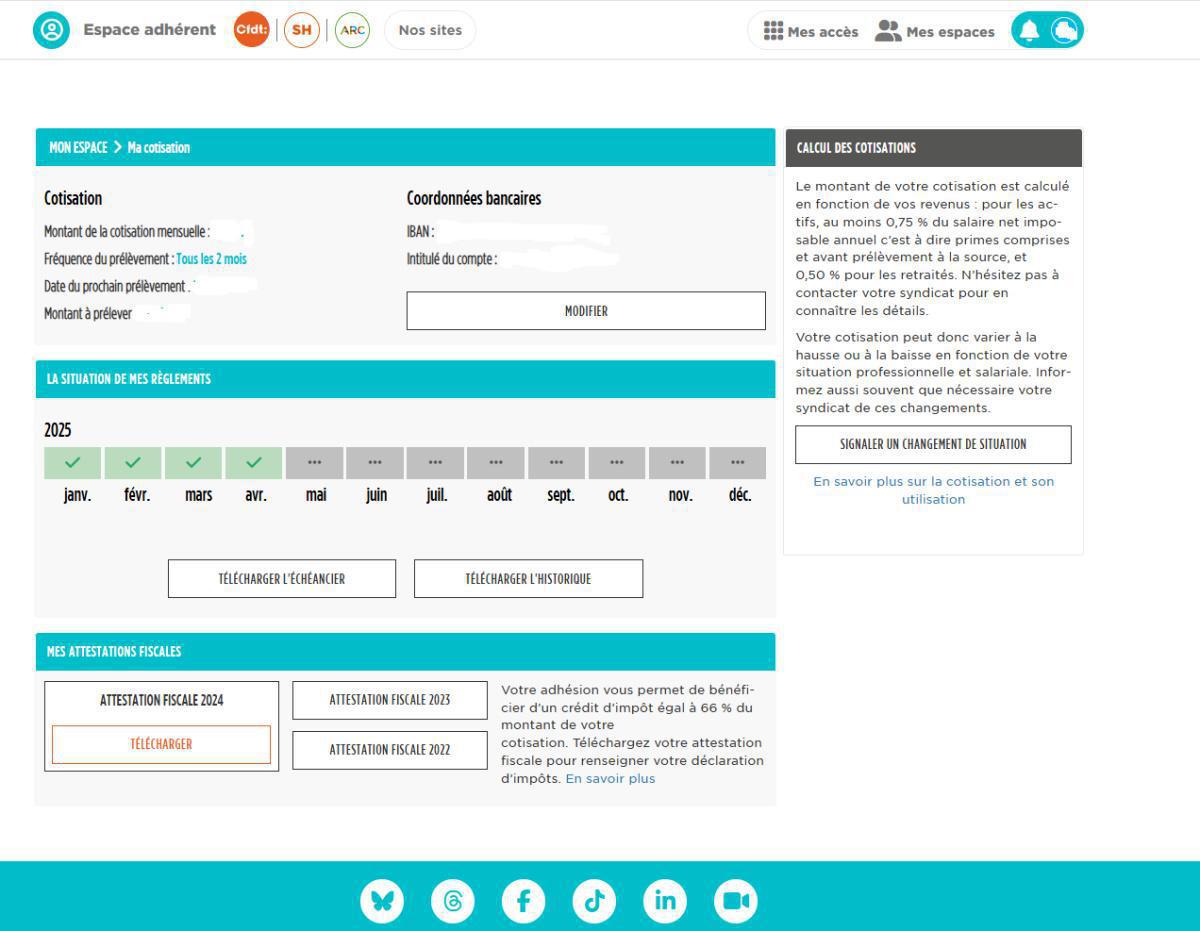
Task: Select the Ma cotisation breadcrumb entry
Action: pyautogui.click(x=158, y=147)
